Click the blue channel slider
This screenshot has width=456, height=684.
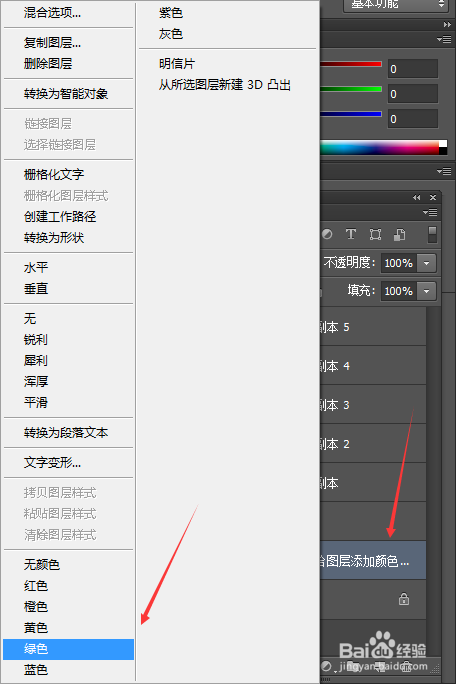351,114
